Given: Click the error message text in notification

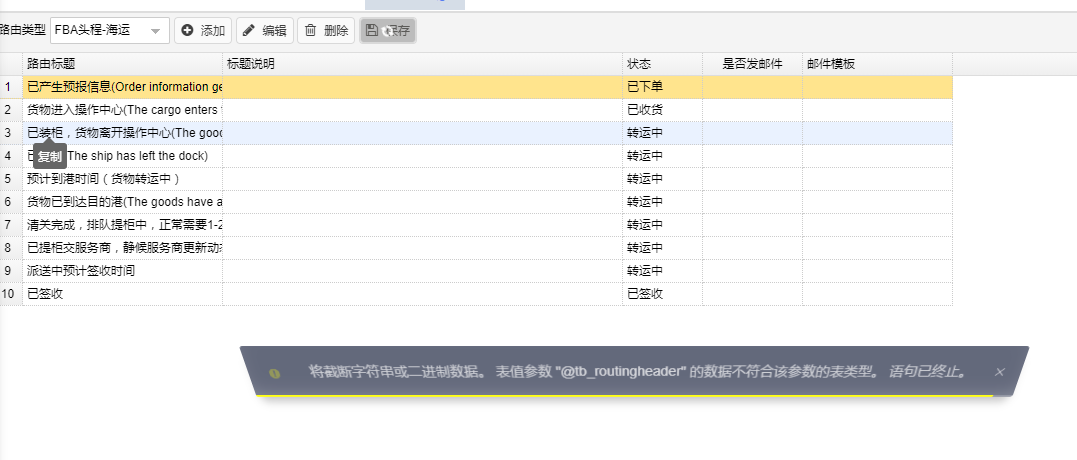Looking at the screenshot, I should click(637, 372).
